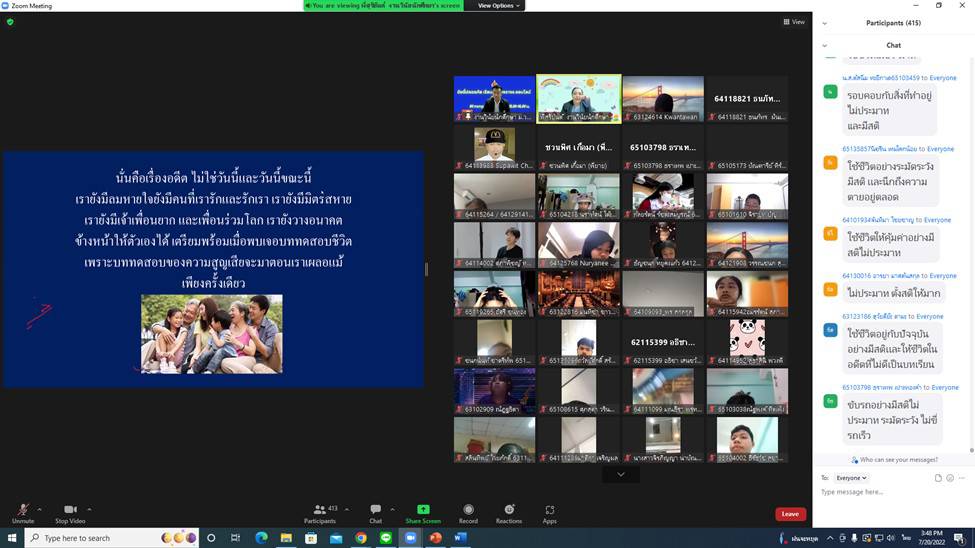Click family photo on shared slide
Viewport: 975px width, 548px height.
point(211,334)
